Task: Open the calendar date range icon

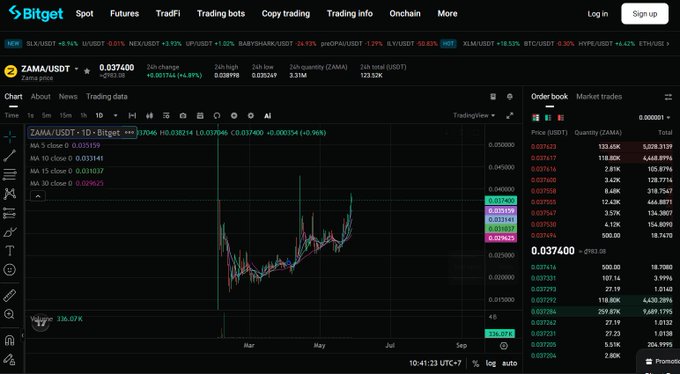Action: (200, 116)
